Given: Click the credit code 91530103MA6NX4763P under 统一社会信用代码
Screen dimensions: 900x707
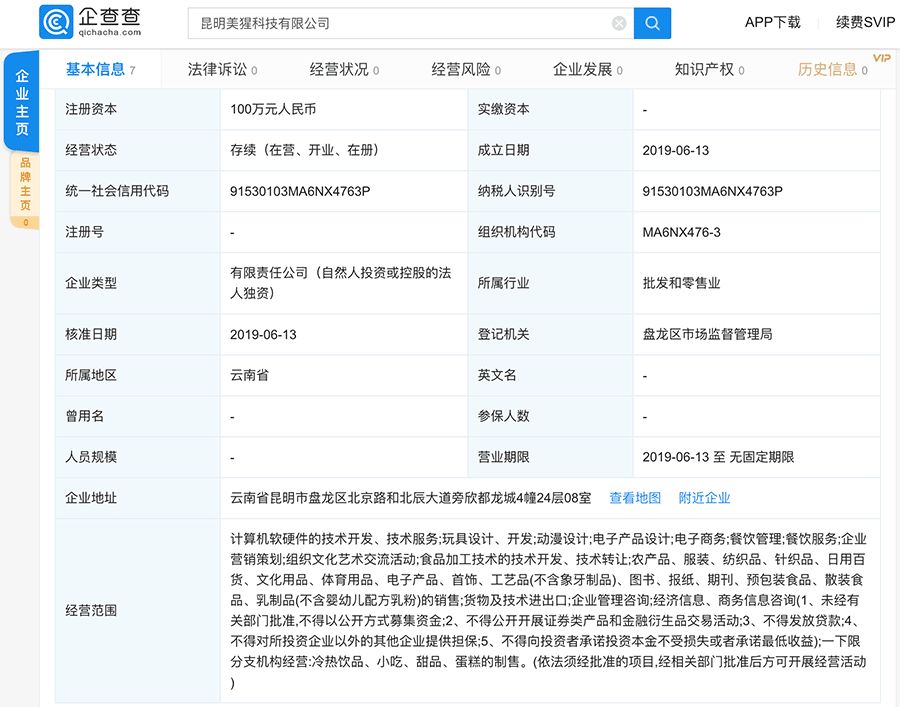Looking at the screenshot, I should 300,191.
